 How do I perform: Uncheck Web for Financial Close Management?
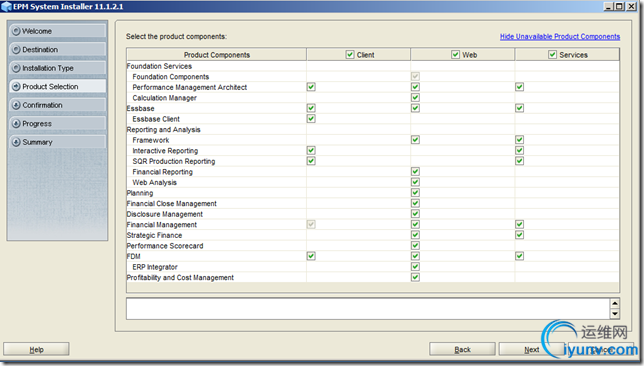click(415, 203)
